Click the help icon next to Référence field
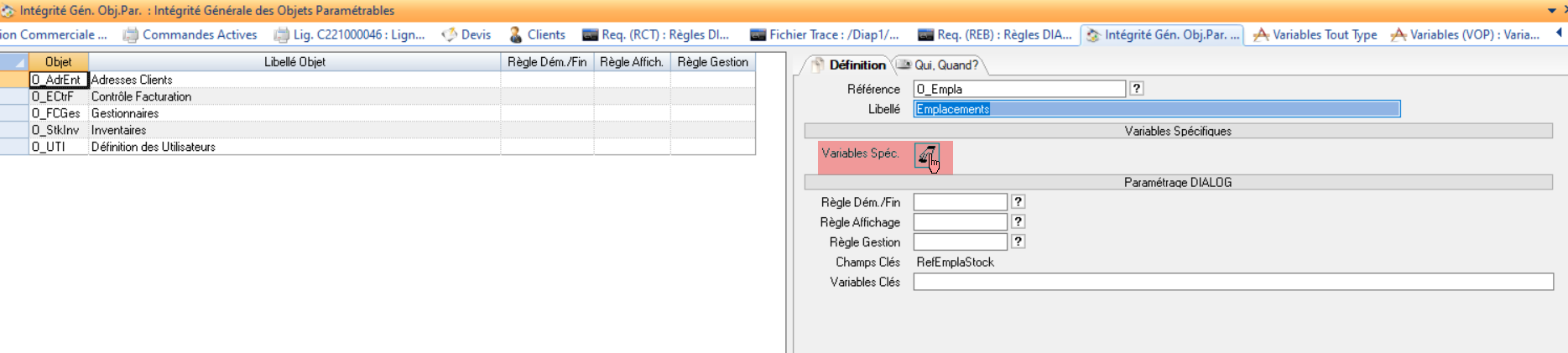 pos(1136,89)
